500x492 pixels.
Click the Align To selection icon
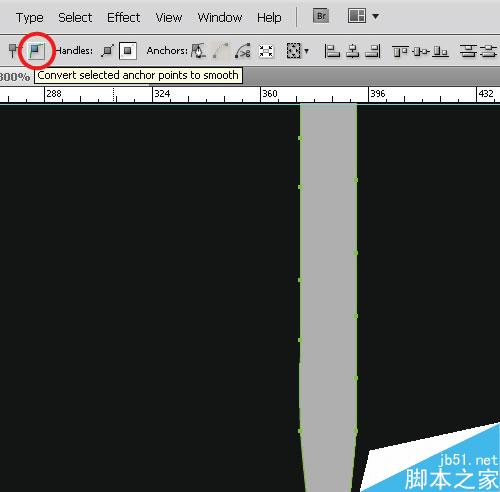point(294,51)
